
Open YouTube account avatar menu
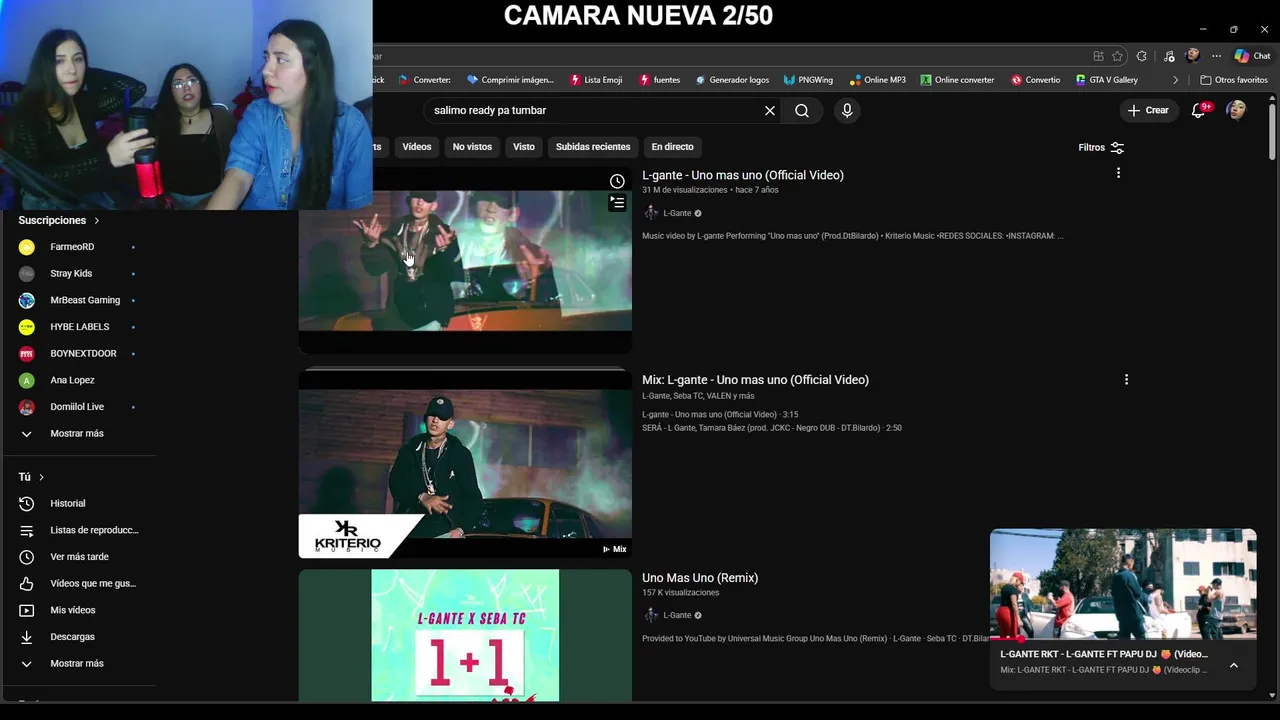click(1237, 110)
